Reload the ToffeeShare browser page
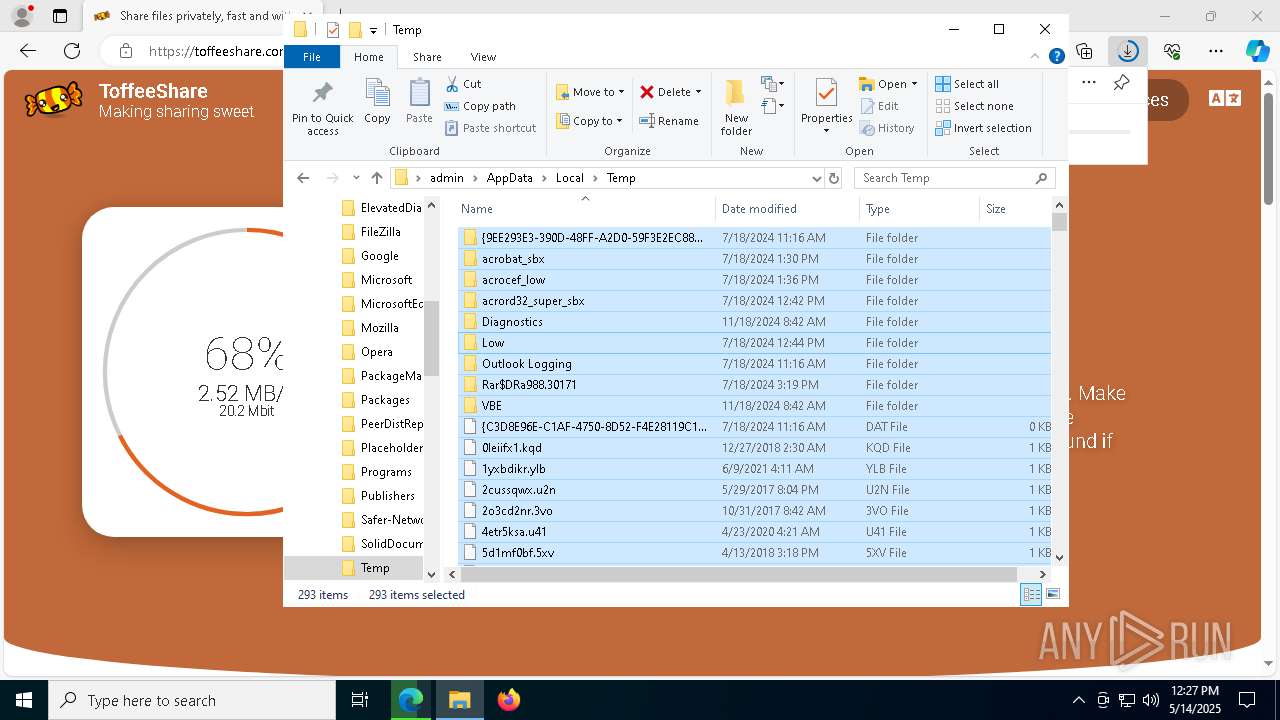This screenshot has height=720, width=1280. tap(72, 51)
